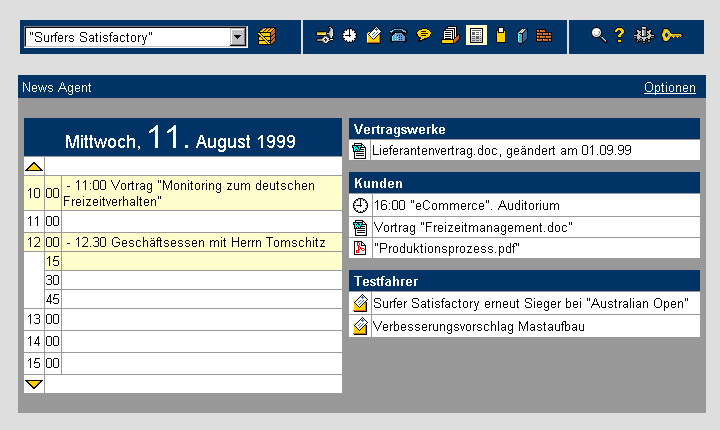Screen dimensions: 720x430
Task: Click PDF icon beside Produktionsprozess.pdf
Action: point(360,249)
